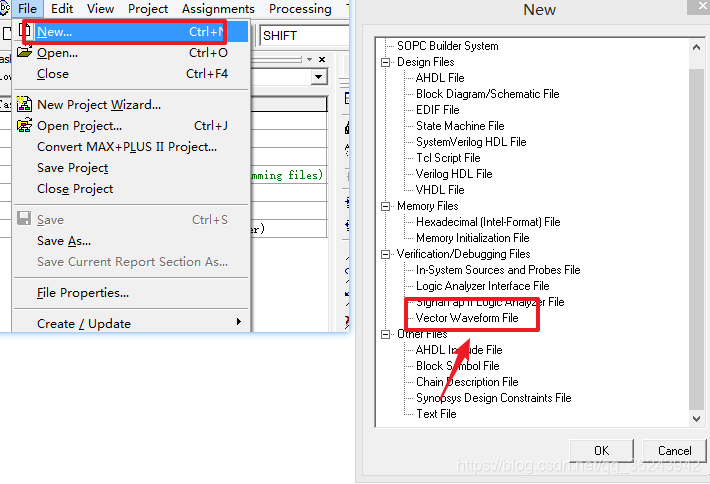This screenshot has width=710, height=484.
Task: Click the Open Project icon
Action: click(24, 125)
